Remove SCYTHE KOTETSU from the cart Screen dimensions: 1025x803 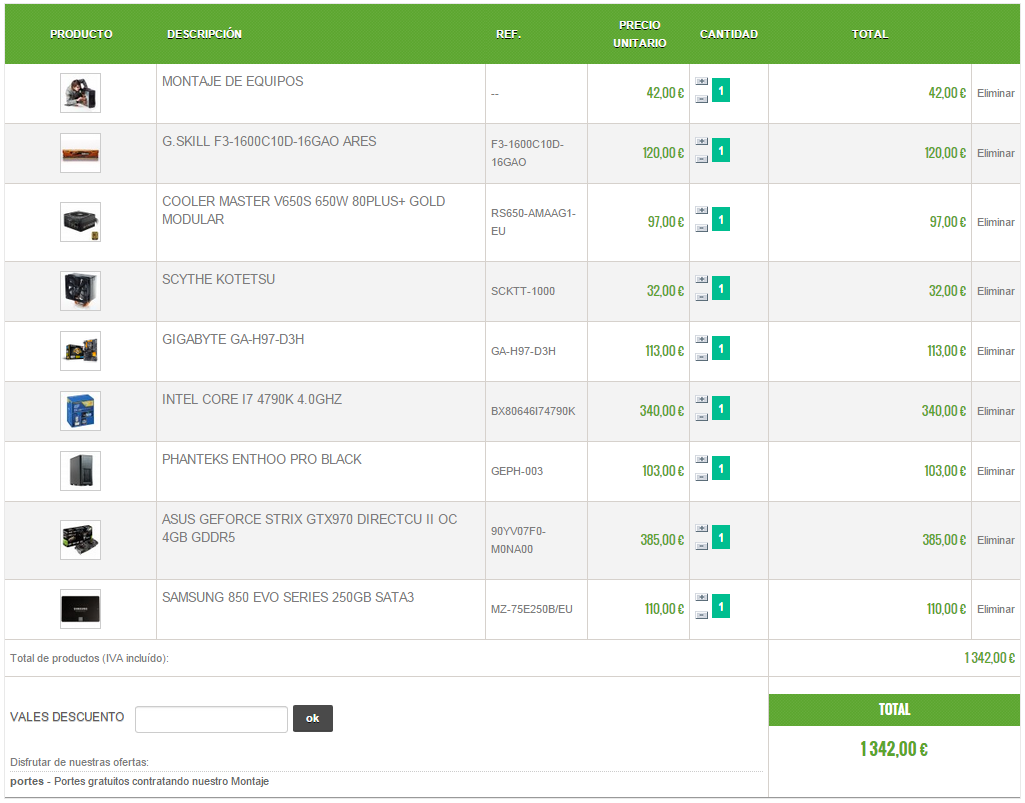pos(996,291)
